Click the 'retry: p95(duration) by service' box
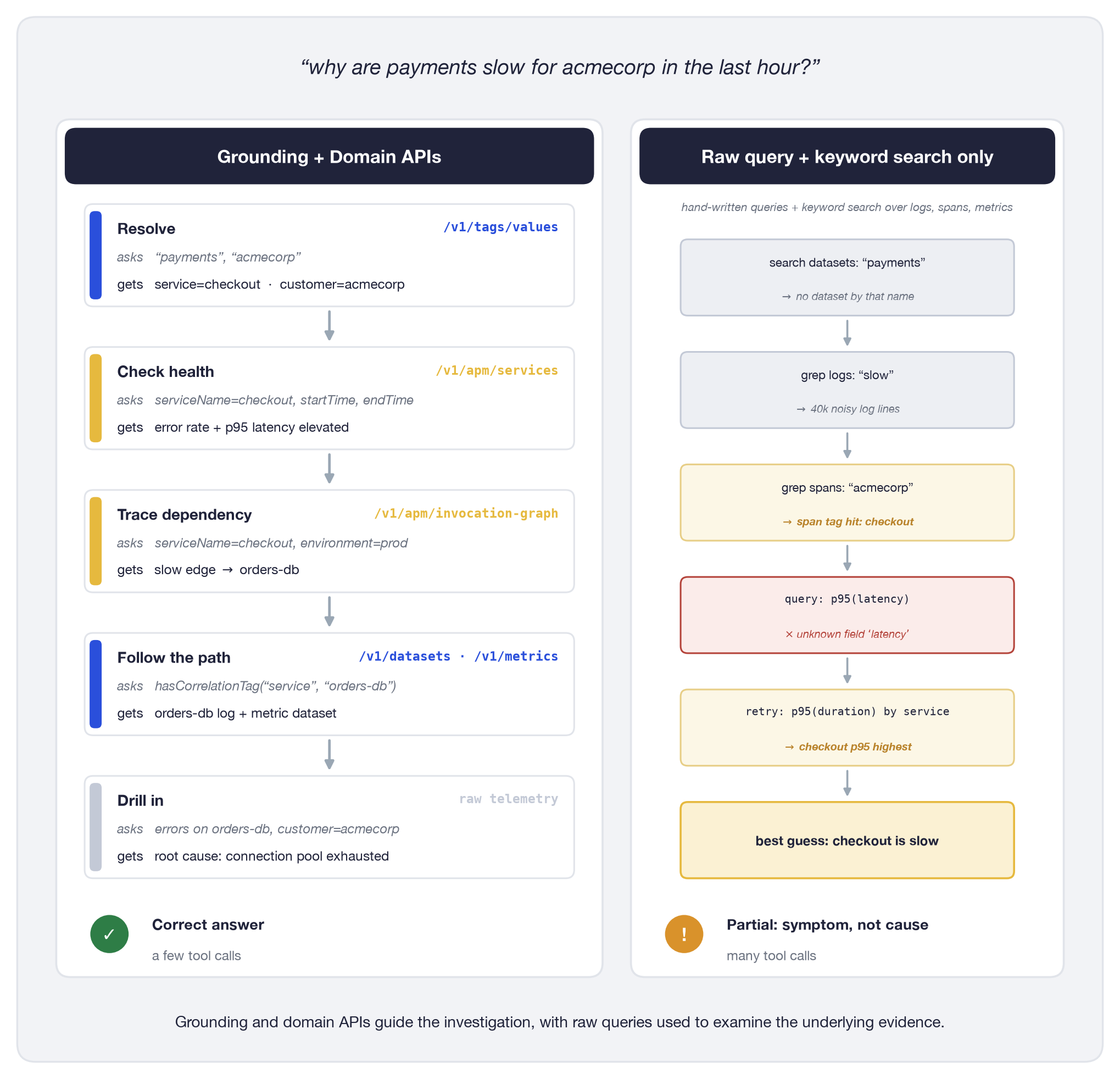Screen dimensions: 1120x1079 point(848,727)
